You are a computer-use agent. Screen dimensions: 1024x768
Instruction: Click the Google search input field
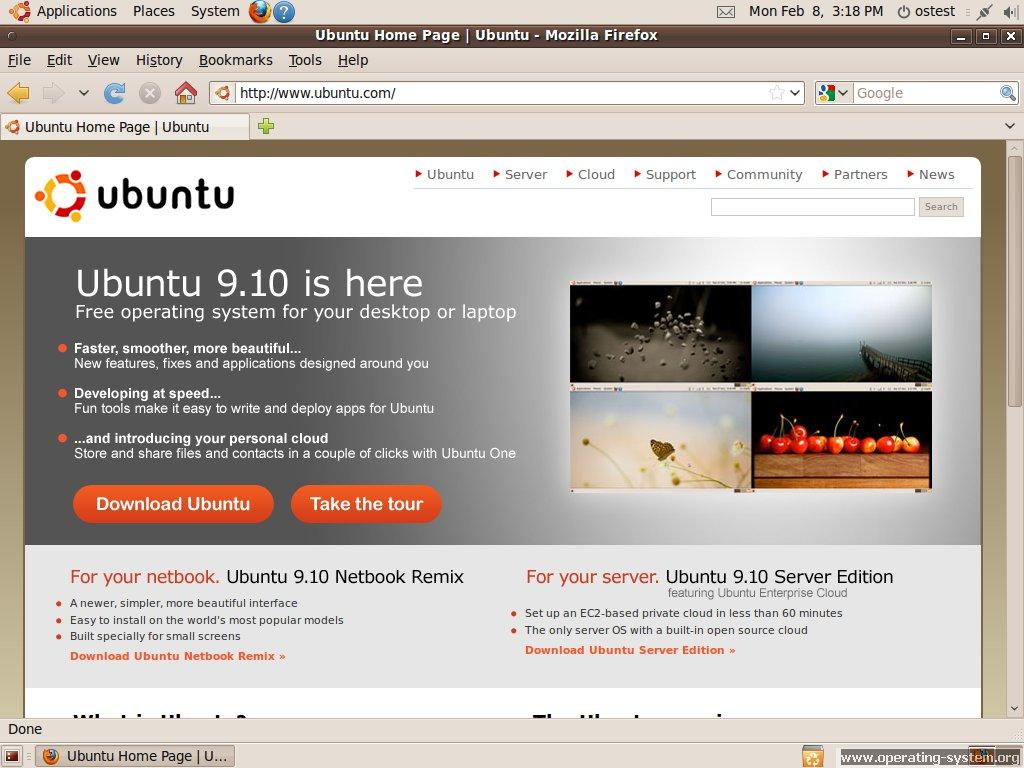926,93
